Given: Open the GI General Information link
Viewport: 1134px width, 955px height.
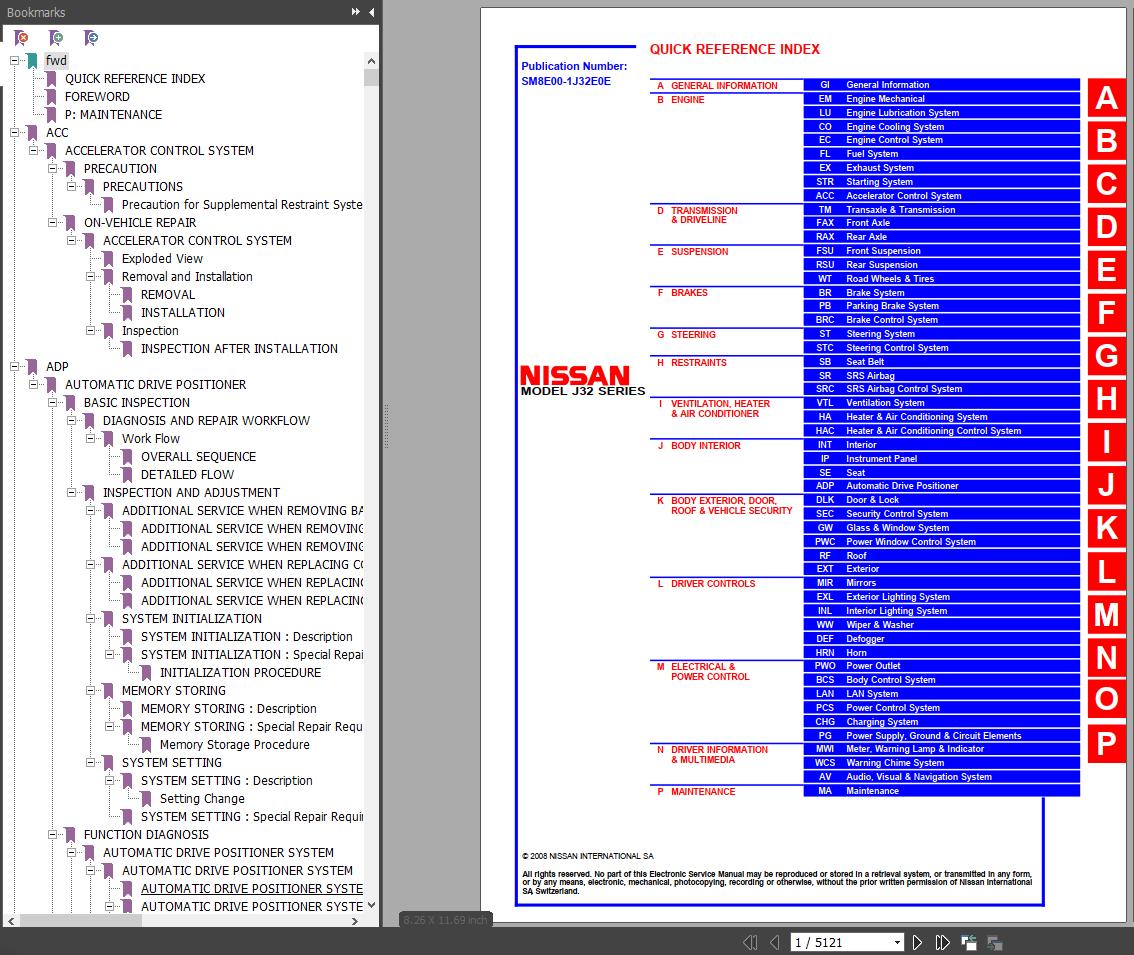Looking at the screenshot, I should click(x=941, y=85).
